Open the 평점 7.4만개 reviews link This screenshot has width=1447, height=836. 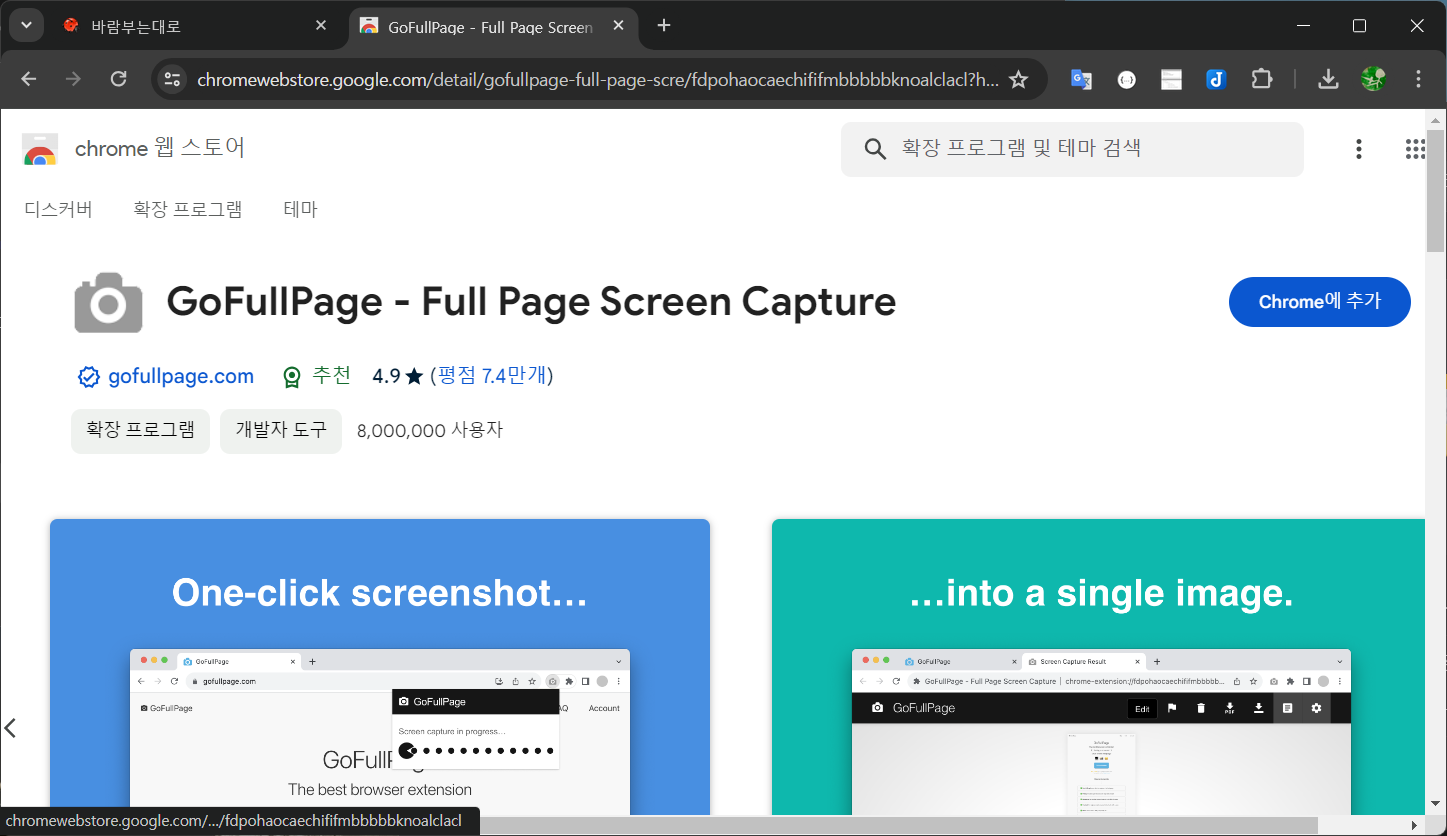pyautogui.click(x=492, y=376)
